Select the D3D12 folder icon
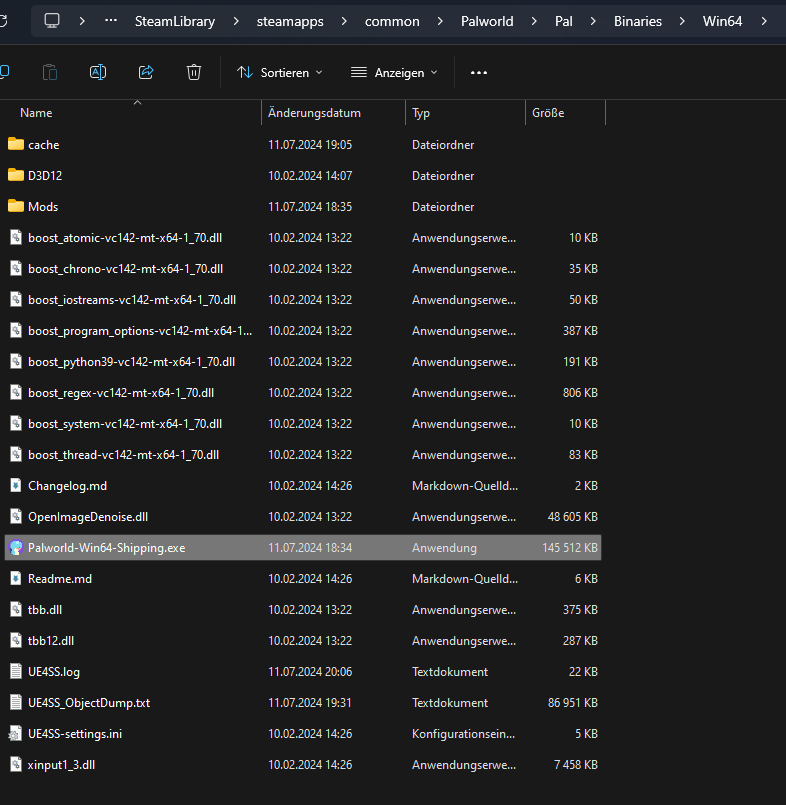 (x=16, y=175)
